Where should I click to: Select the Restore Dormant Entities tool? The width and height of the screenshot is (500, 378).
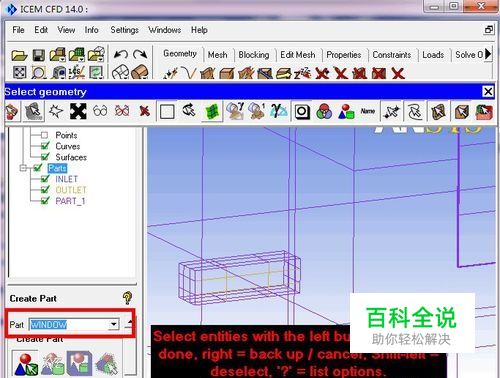302,73
